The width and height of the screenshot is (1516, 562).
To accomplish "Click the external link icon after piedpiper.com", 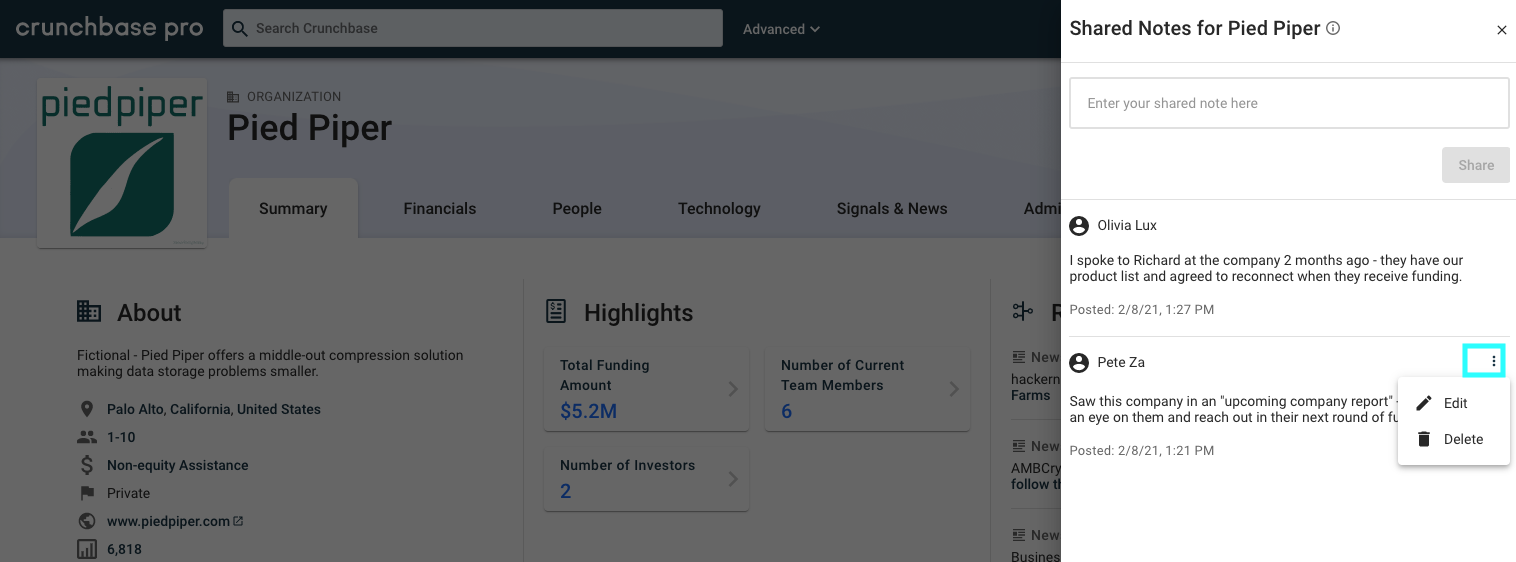I will click(238, 521).
